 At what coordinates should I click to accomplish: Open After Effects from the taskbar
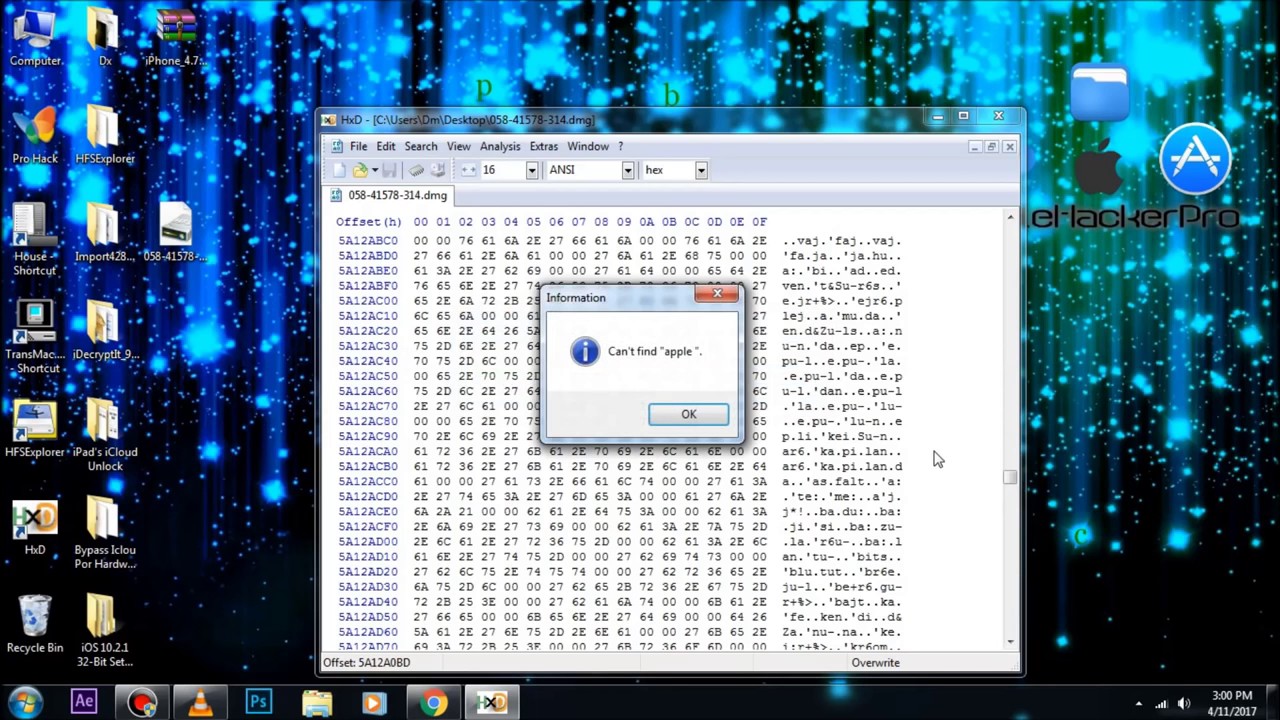84,702
